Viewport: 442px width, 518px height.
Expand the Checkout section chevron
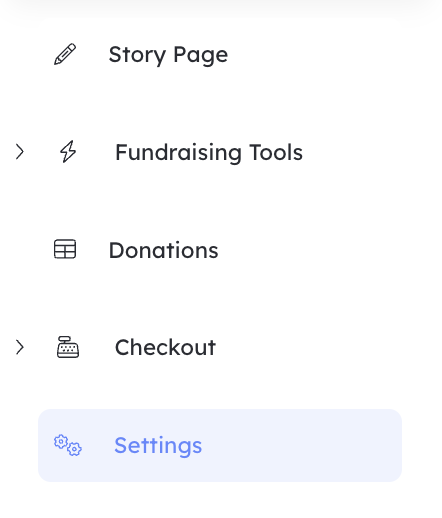[20, 347]
